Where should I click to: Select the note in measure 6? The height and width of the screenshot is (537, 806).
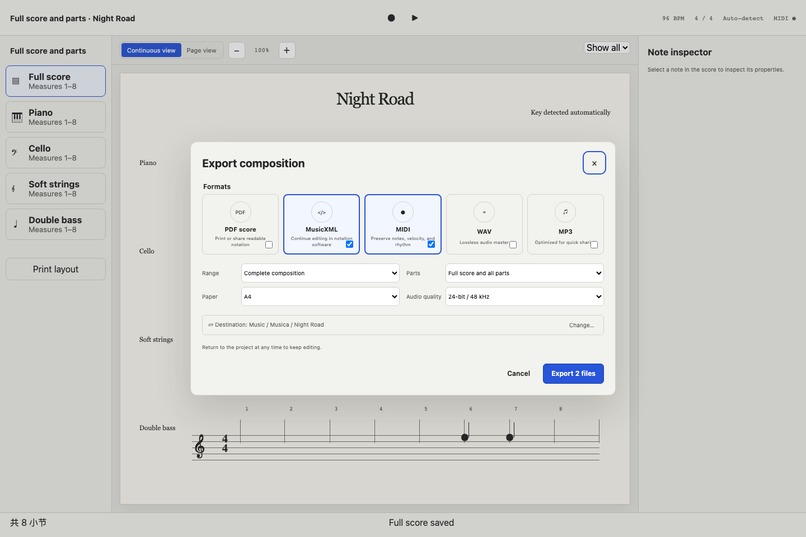coord(465,437)
